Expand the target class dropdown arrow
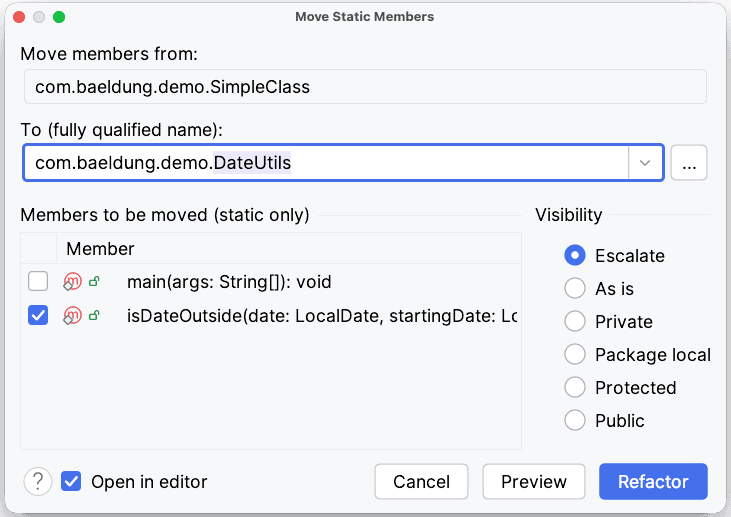The height and width of the screenshot is (517, 731). click(x=645, y=163)
